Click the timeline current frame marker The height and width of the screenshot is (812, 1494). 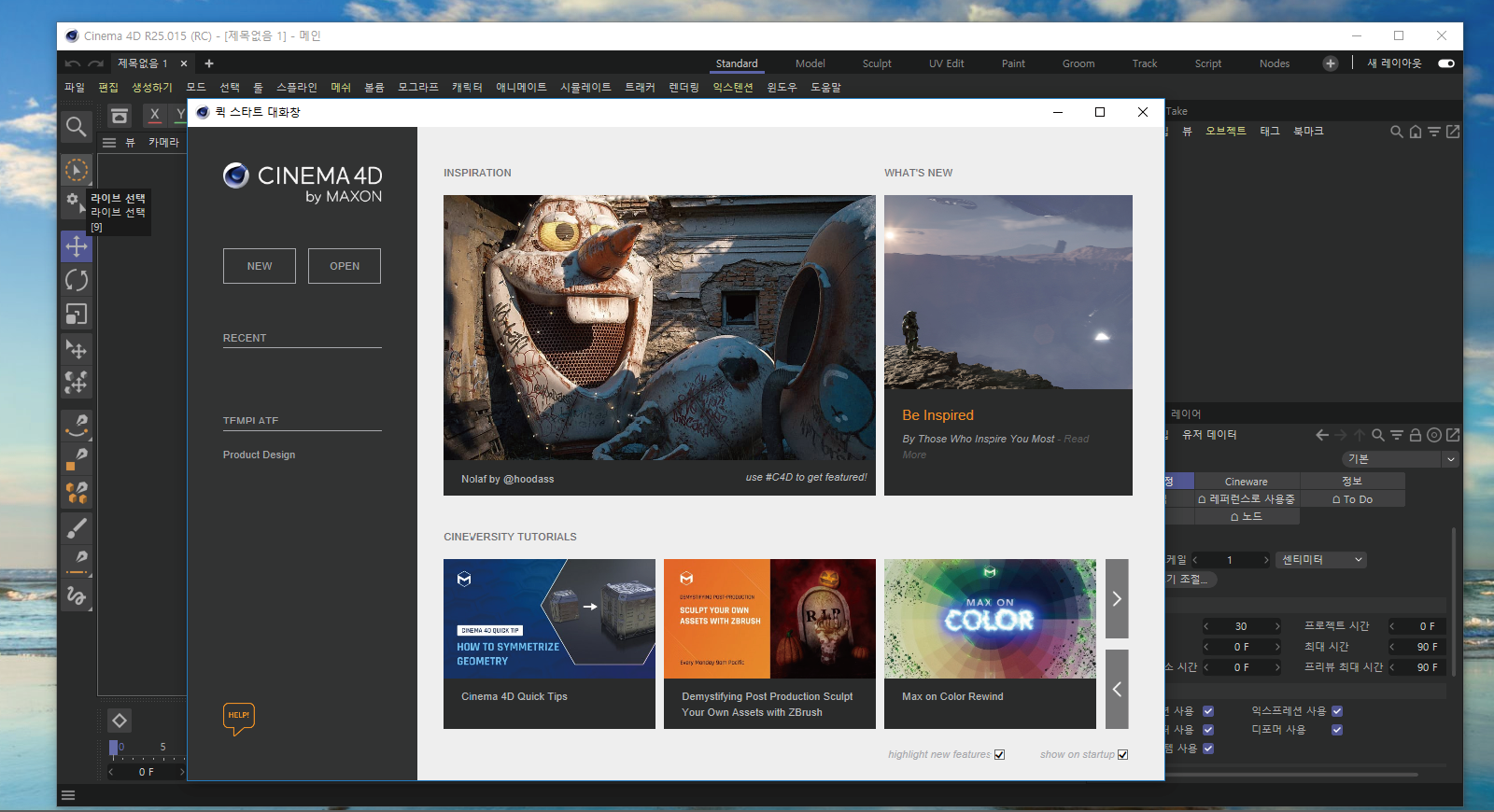tap(113, 748)
